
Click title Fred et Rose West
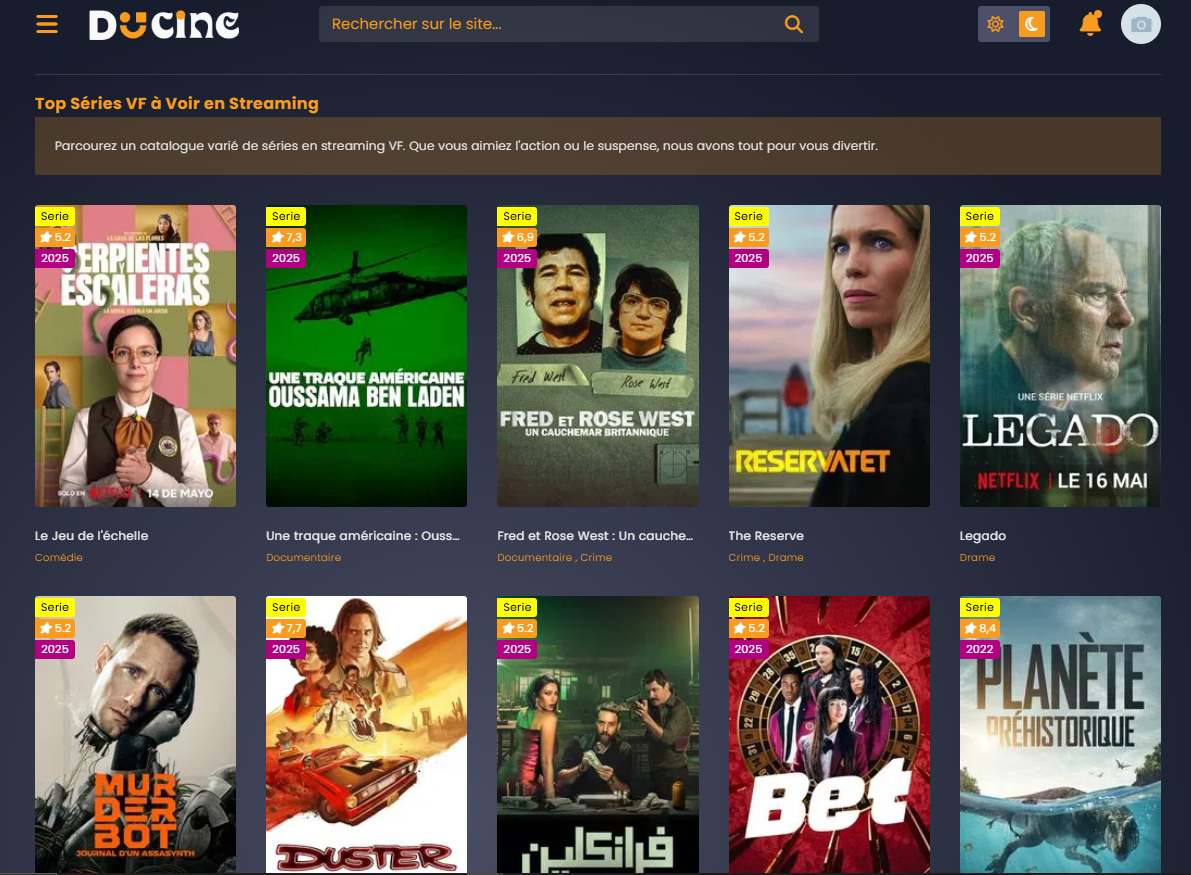point(595,535)
